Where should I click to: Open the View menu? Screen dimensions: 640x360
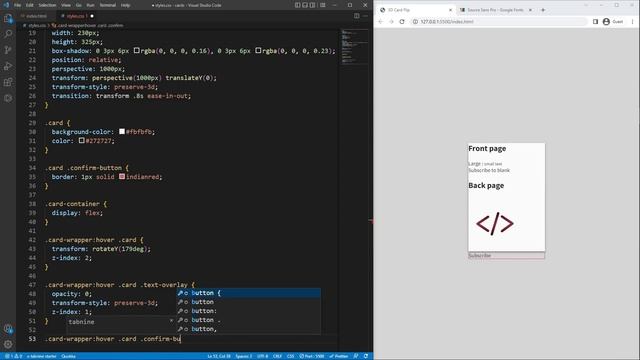point(66,5)
